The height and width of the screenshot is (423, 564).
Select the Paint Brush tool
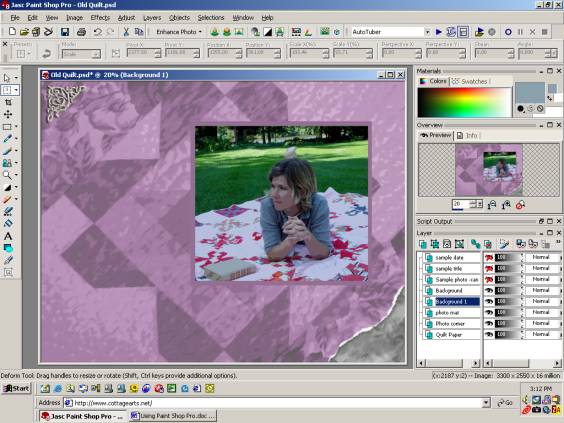[7, 151]
